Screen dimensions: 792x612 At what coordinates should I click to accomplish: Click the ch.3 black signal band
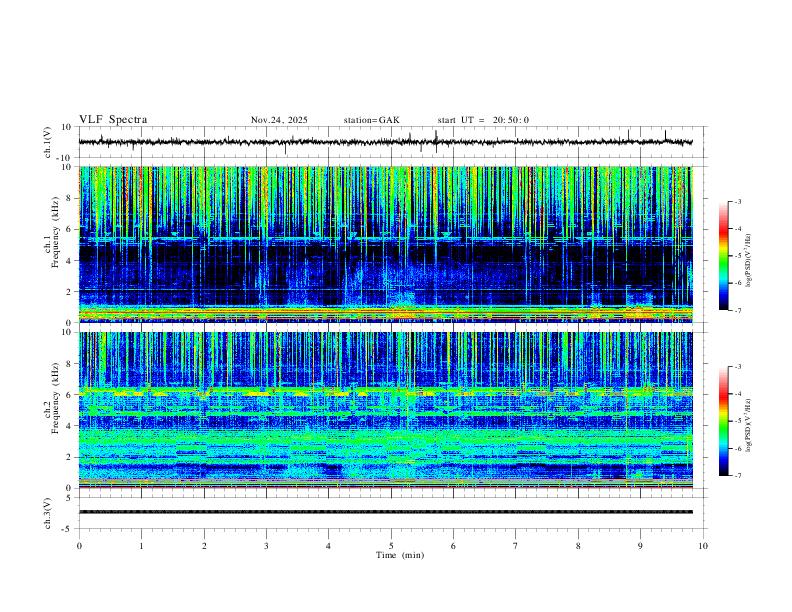click(385, 512)
